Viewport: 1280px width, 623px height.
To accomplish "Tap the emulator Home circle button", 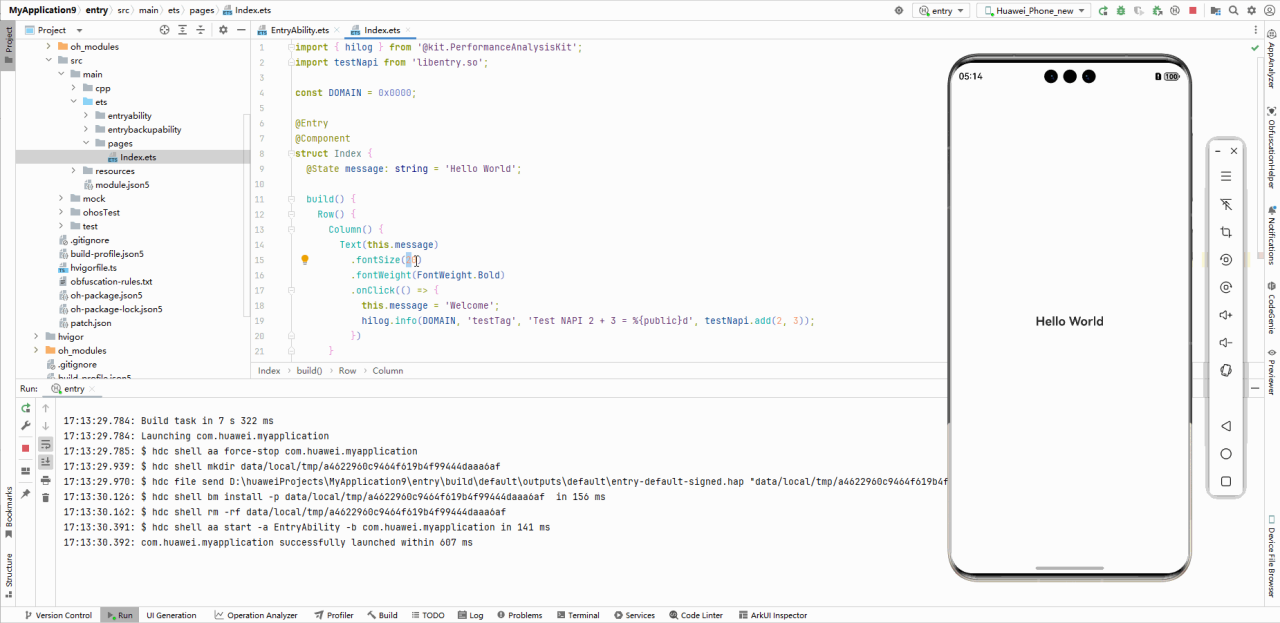I will tap(1225, 454).
